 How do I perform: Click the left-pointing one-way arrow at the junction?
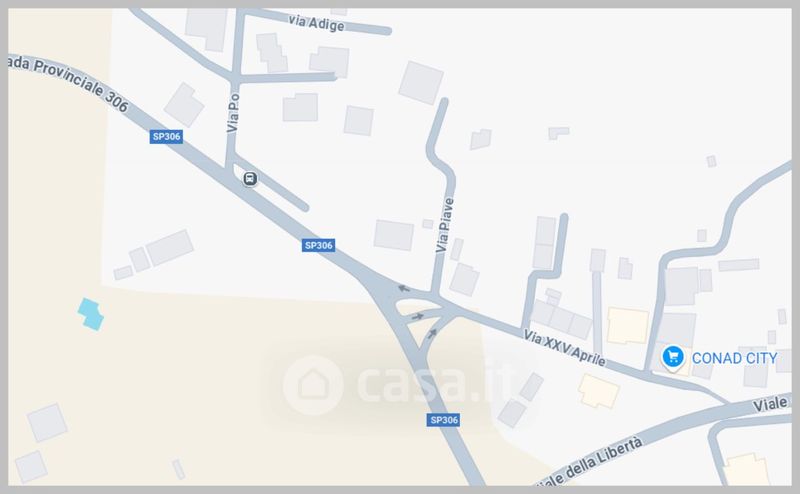404,289
